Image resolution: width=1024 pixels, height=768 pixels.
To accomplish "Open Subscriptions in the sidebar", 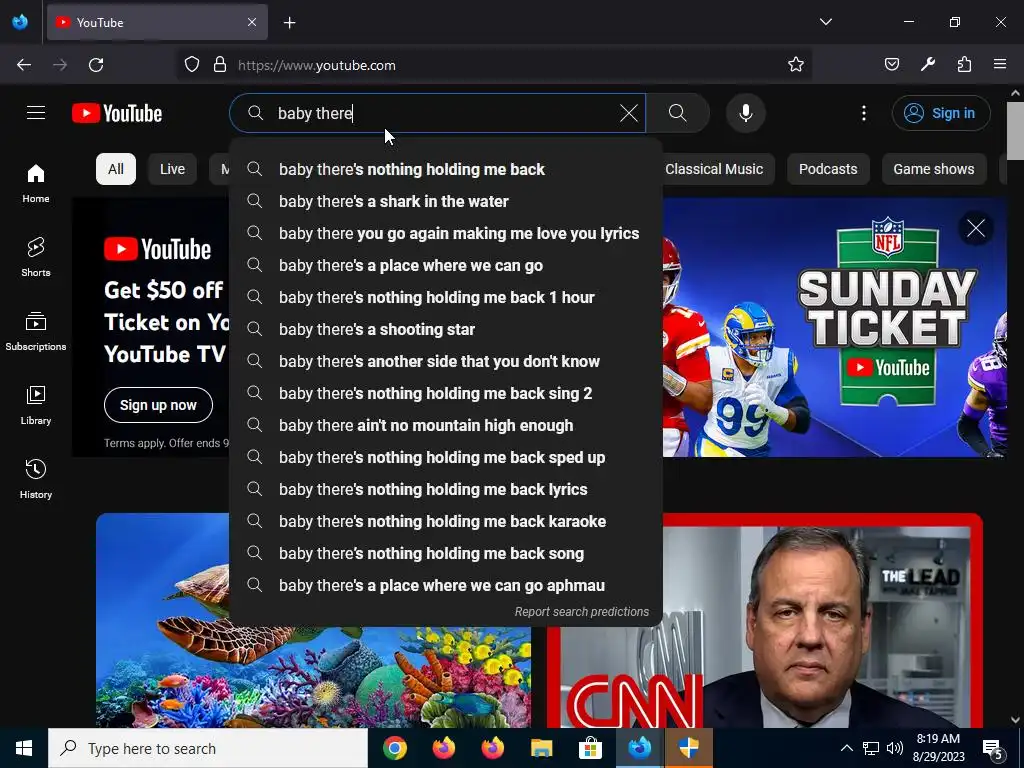I will click(36, 331).
